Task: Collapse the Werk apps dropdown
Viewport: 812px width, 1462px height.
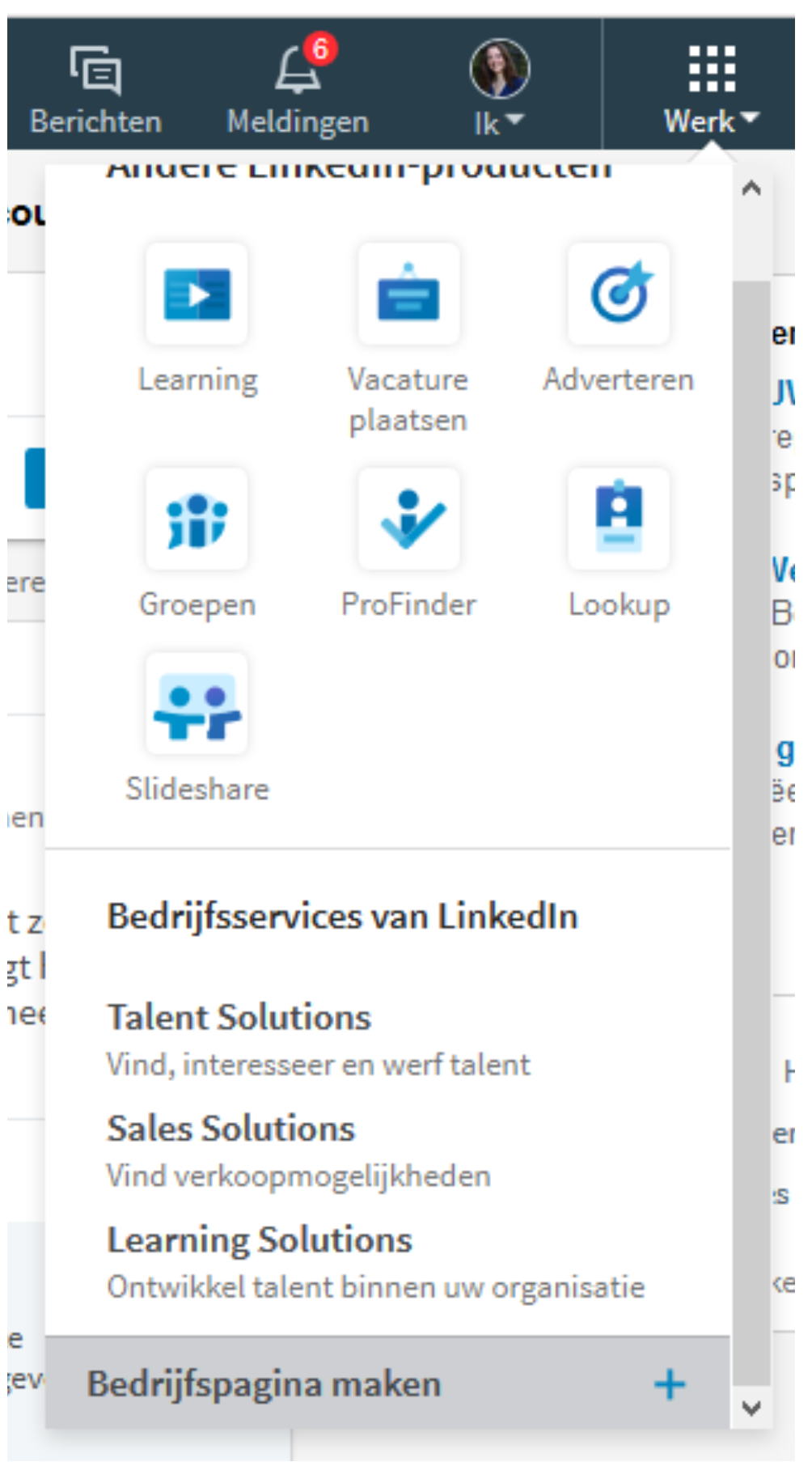Action: (x=712, y=89)
